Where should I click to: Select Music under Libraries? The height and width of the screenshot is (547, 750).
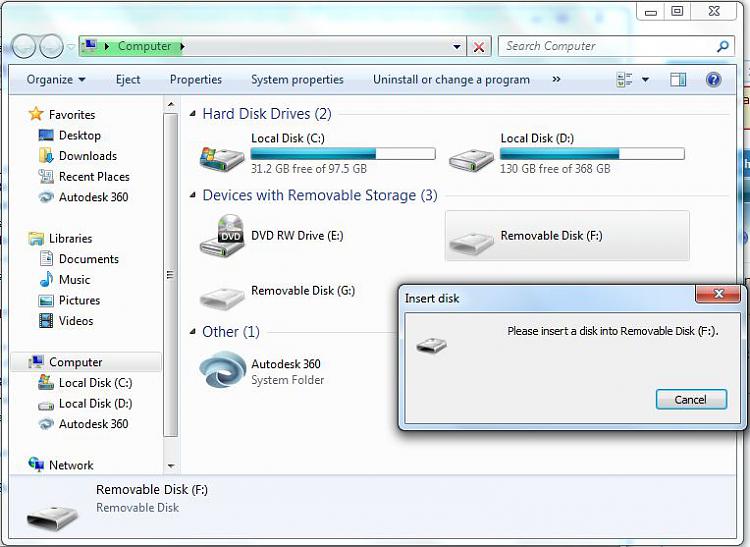pos(75,279)
